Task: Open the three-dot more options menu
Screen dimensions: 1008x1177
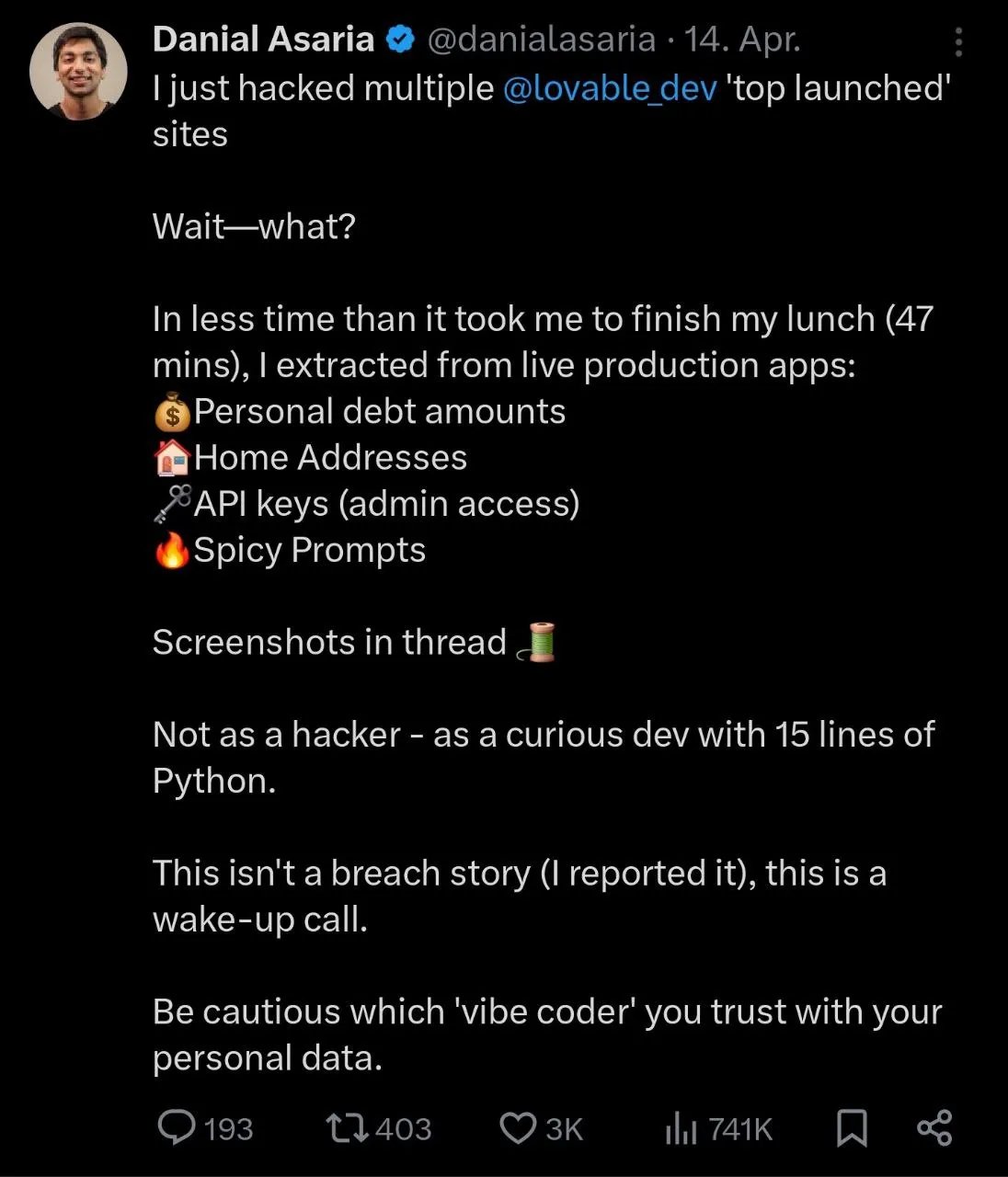Action: tap(958, 42)
